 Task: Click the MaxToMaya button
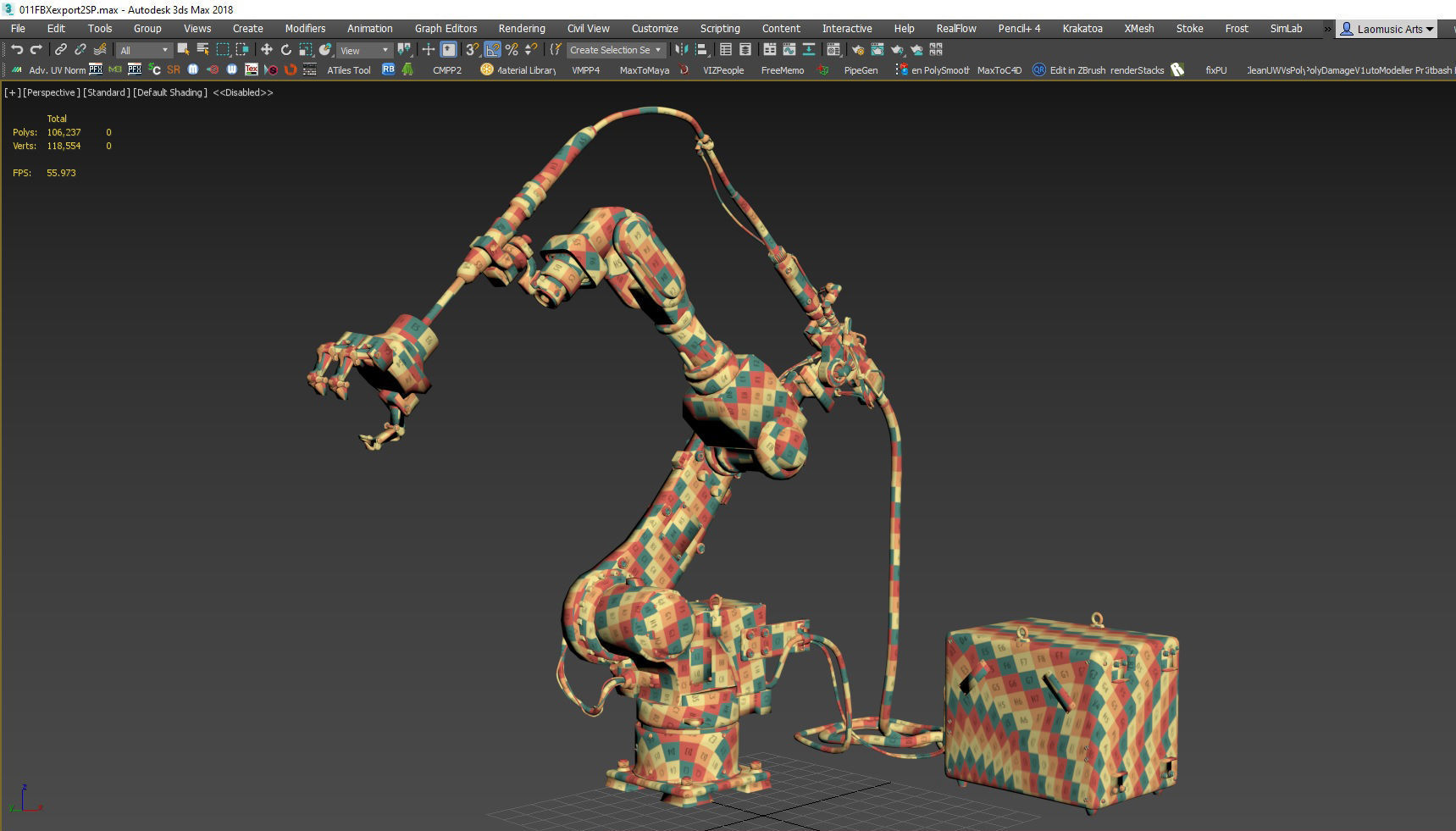(x=645, y=70)
